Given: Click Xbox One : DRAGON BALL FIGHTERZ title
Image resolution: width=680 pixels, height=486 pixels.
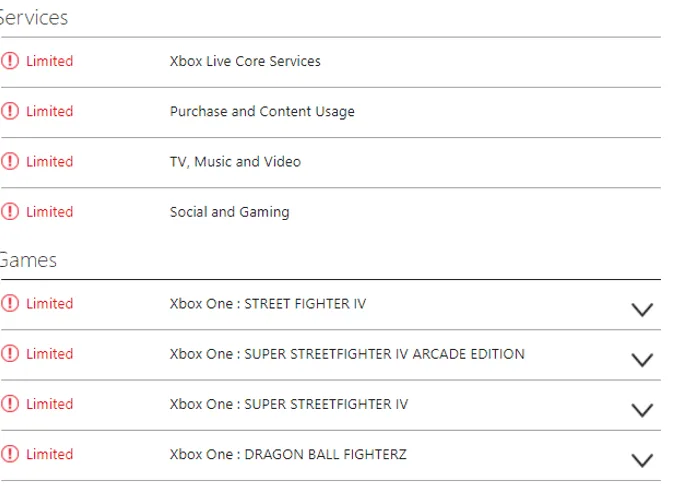Looking at the screenshot, I should click(x=288, y=454).
